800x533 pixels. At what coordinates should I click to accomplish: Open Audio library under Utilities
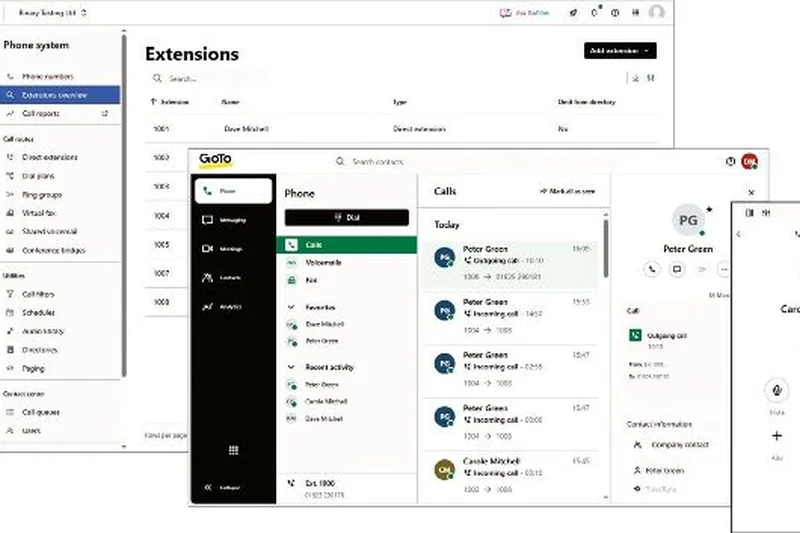pyautogui.click(x=43, y=332)
